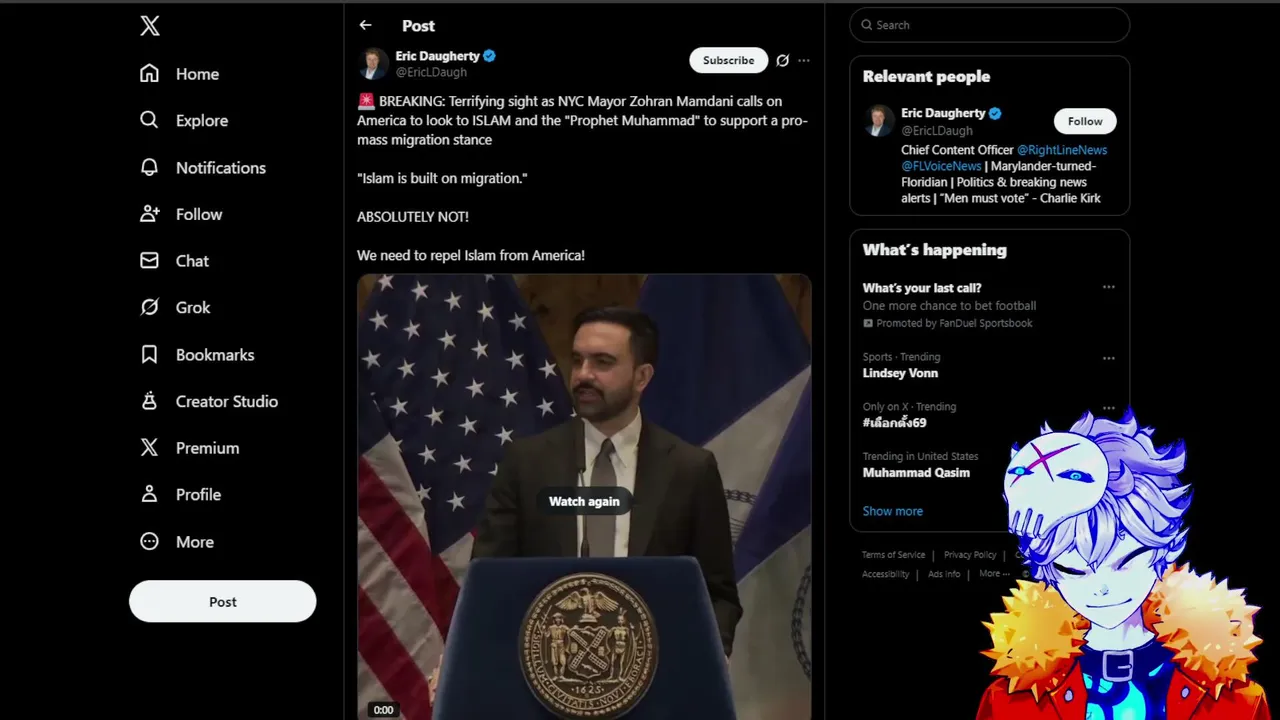Image resolution: width=1280 pixels, height=720 pixels.
Task: Open Home from the sidebar
Action: 180,74
